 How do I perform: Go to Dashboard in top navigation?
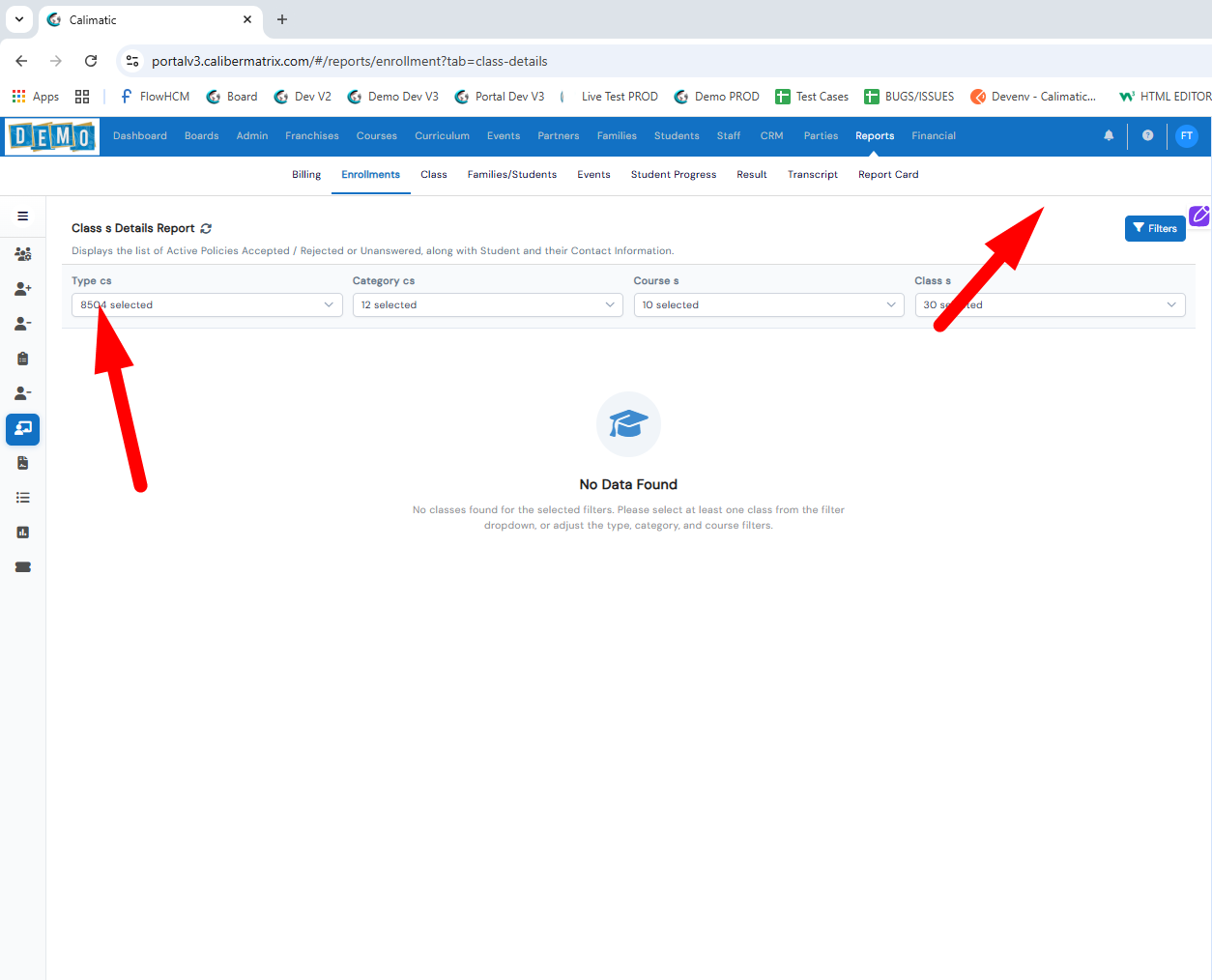click(140, 136)
